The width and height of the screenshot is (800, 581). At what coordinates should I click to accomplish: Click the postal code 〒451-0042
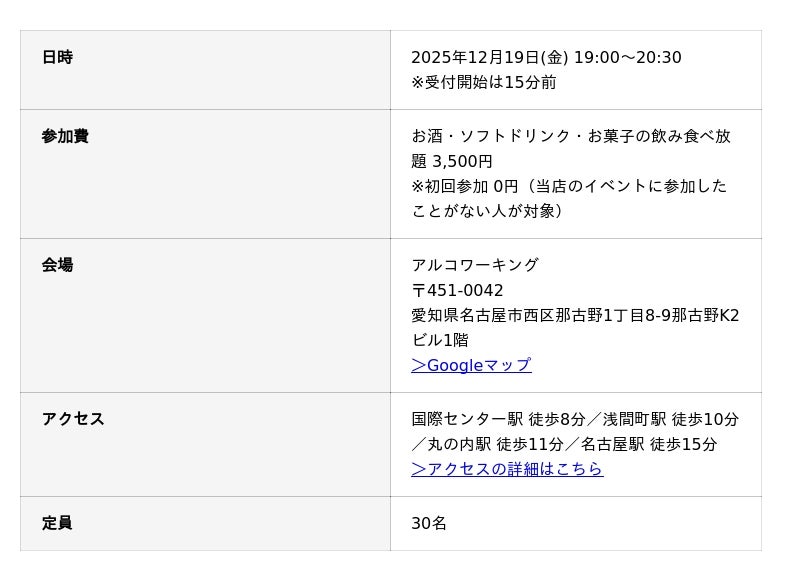457,290
